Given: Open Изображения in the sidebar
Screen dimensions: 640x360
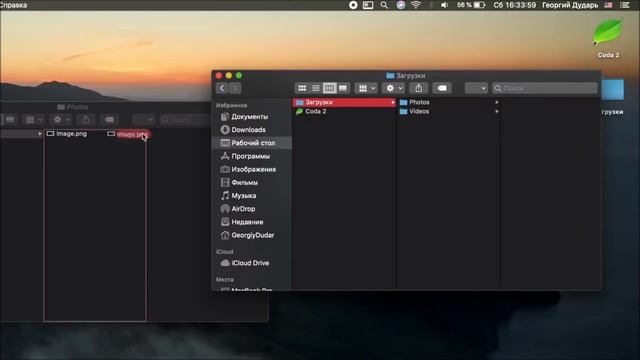Looking at the screenshot, I should tap(253, 169).
